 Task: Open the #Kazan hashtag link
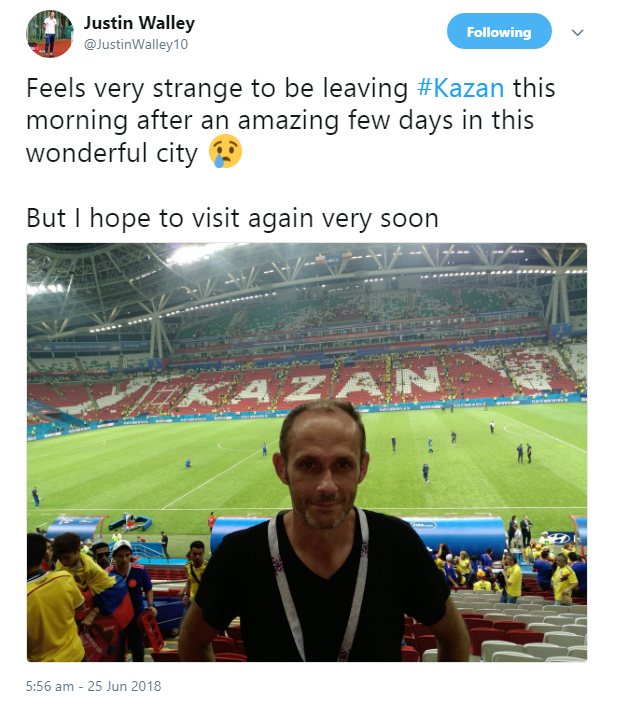coord(460,88)
